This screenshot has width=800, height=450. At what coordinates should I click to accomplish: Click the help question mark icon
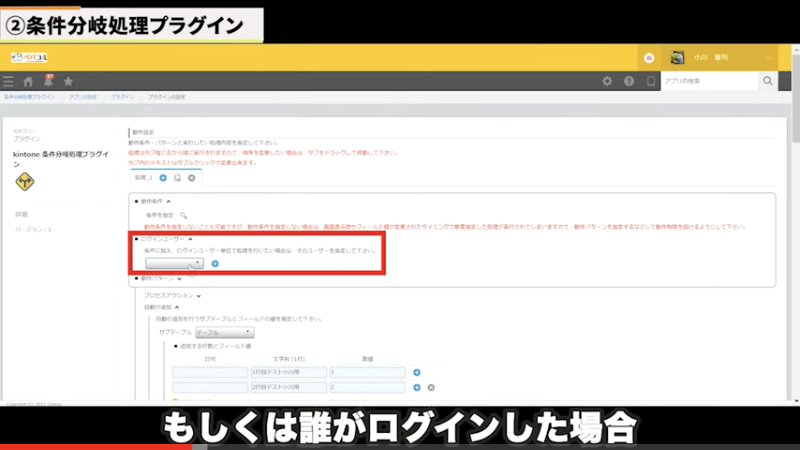point(629,81)
